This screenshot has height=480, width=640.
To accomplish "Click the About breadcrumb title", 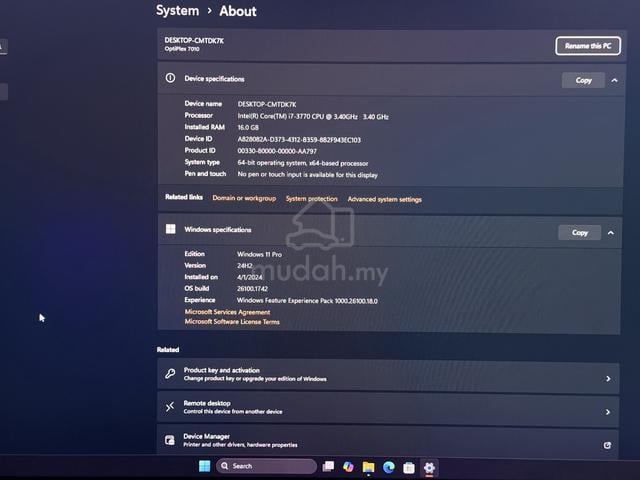I will pyautogui.click(x=238, y=11).
